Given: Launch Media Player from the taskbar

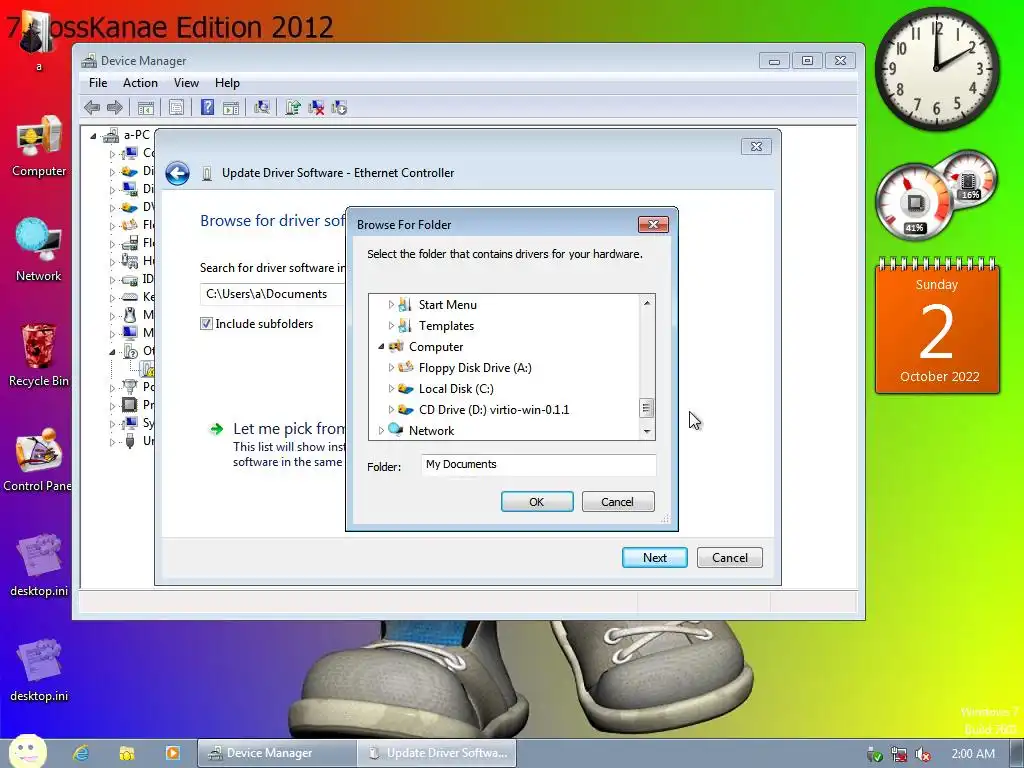Looking at the screenshot, I should tap(172, 753).
